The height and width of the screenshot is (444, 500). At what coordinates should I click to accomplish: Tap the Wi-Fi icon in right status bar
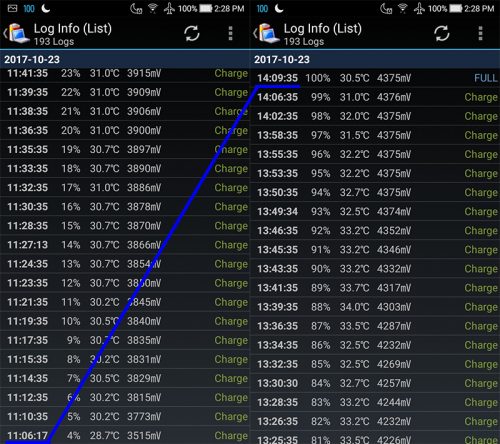(x=403, y=8)
